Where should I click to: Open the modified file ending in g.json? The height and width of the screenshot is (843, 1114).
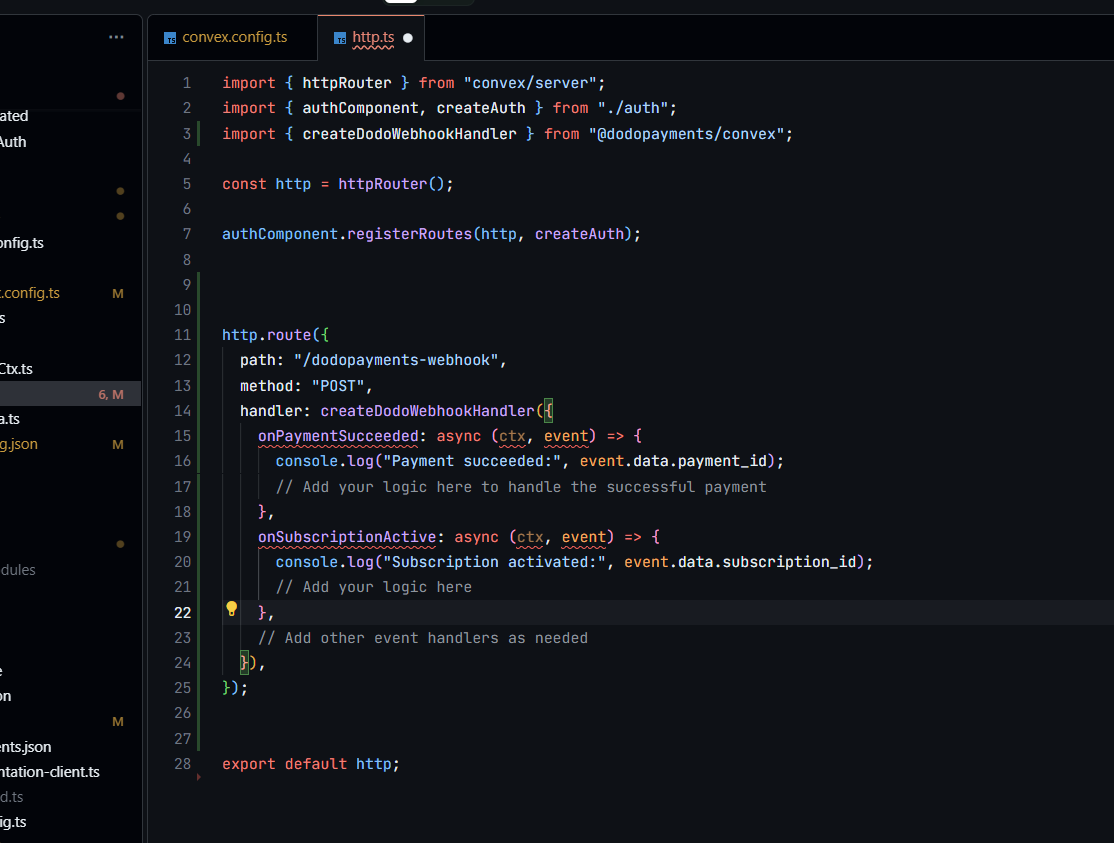[x=20, y=444]
